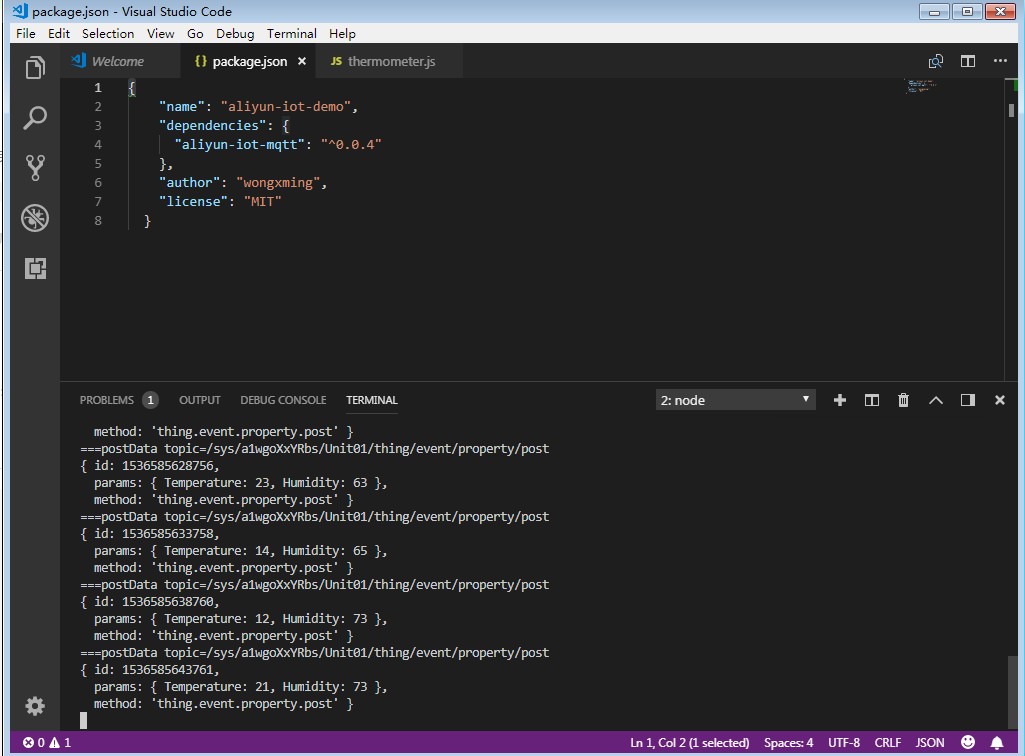1025x756 pixels.
Task: Maximize the panel with up chevron
Action: [x=935, y=400]
